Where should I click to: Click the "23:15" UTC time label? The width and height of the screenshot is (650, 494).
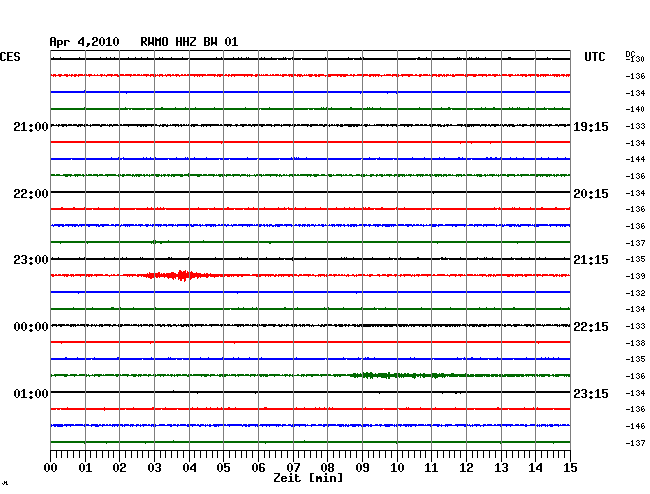(x=591, y=393)
